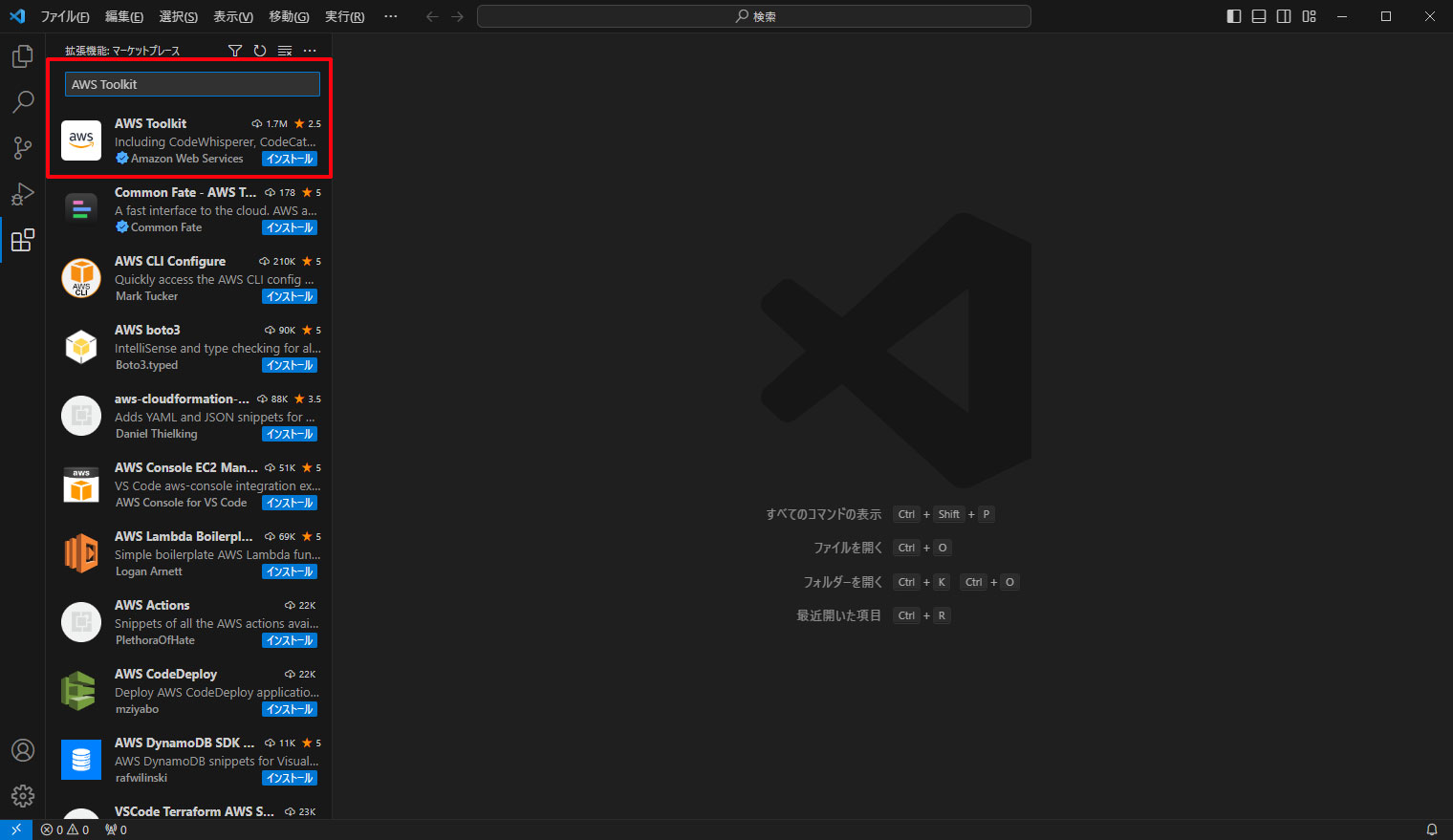
Task: Click the extensions search field with AWS Toolkit
Action: (x=192, y=84)
